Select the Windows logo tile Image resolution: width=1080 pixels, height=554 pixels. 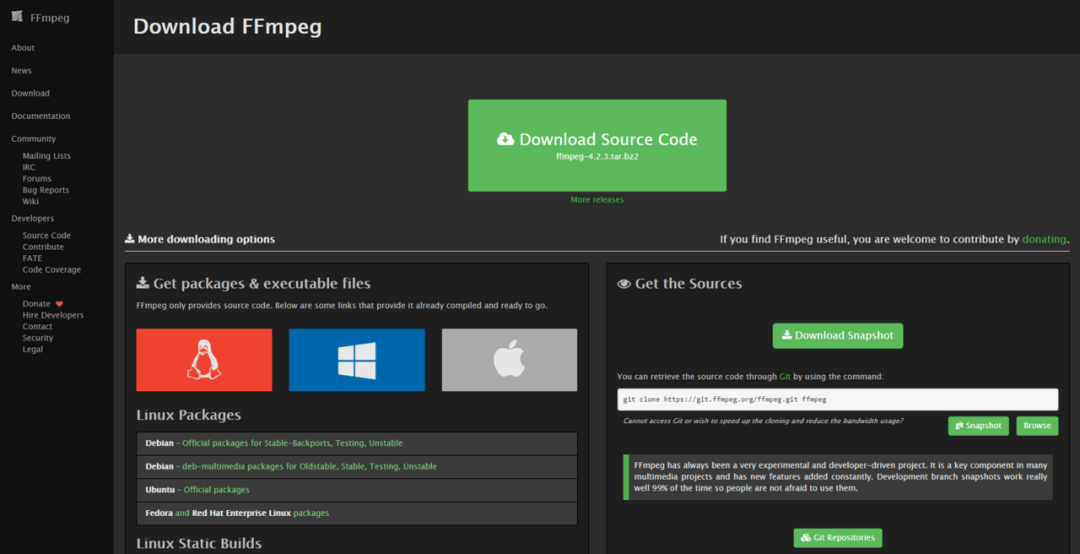coord(357,360)
